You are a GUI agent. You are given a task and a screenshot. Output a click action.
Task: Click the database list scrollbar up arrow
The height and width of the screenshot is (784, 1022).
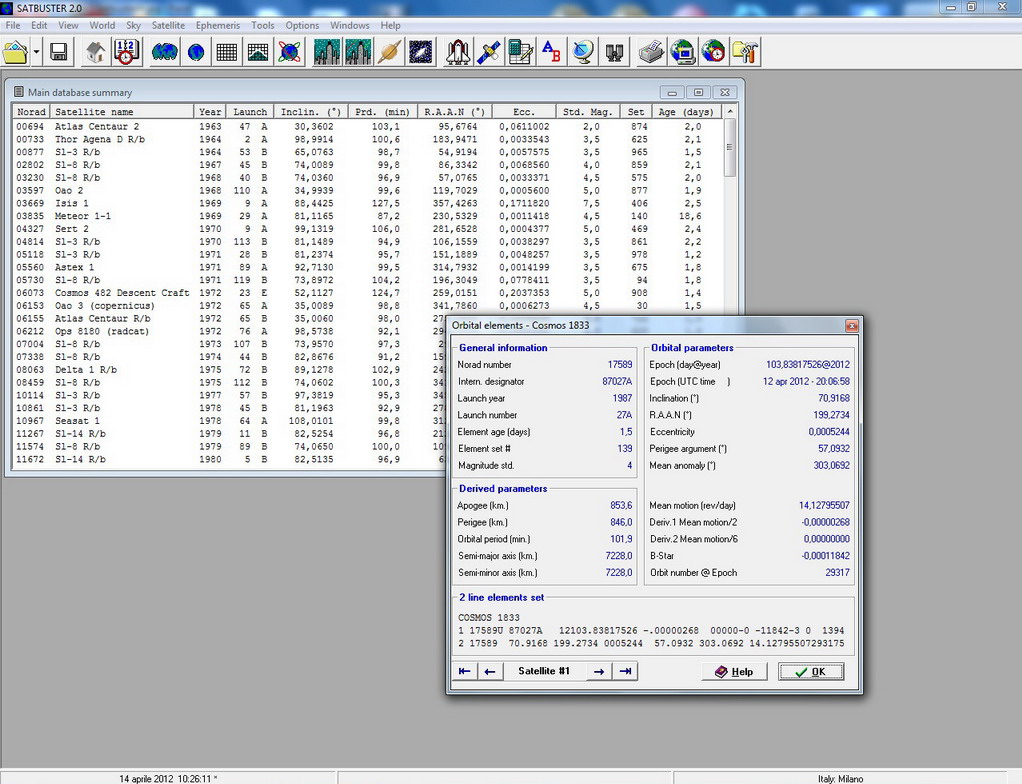(x=730, y=111)
